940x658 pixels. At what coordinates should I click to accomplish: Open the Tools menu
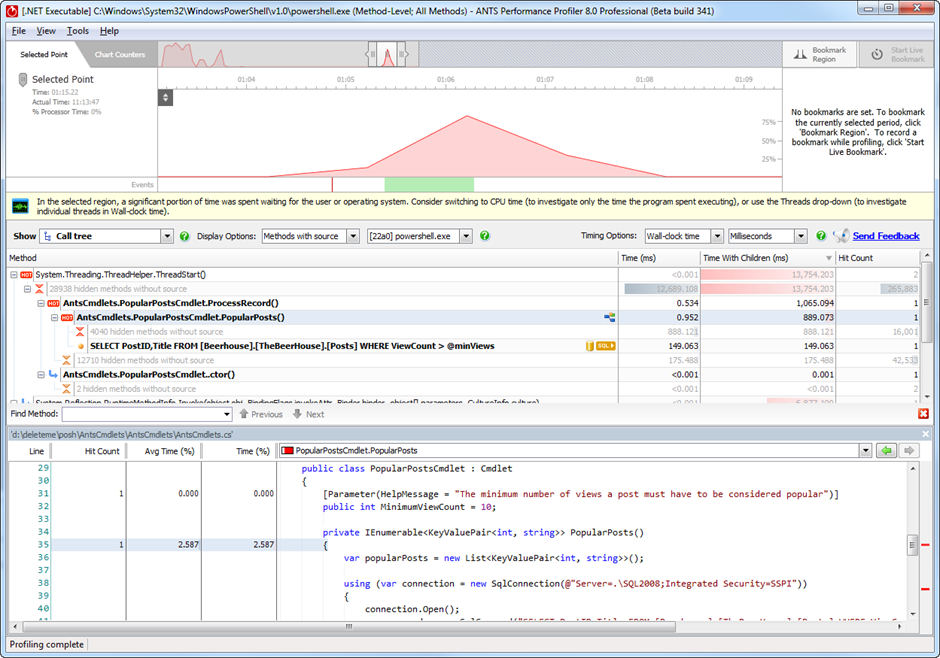77,31
